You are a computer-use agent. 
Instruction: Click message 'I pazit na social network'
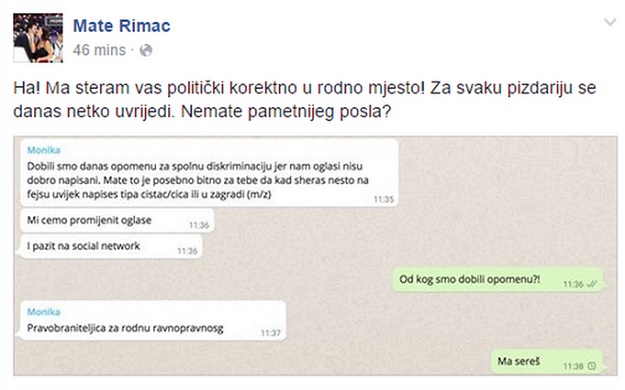(111, 246)
